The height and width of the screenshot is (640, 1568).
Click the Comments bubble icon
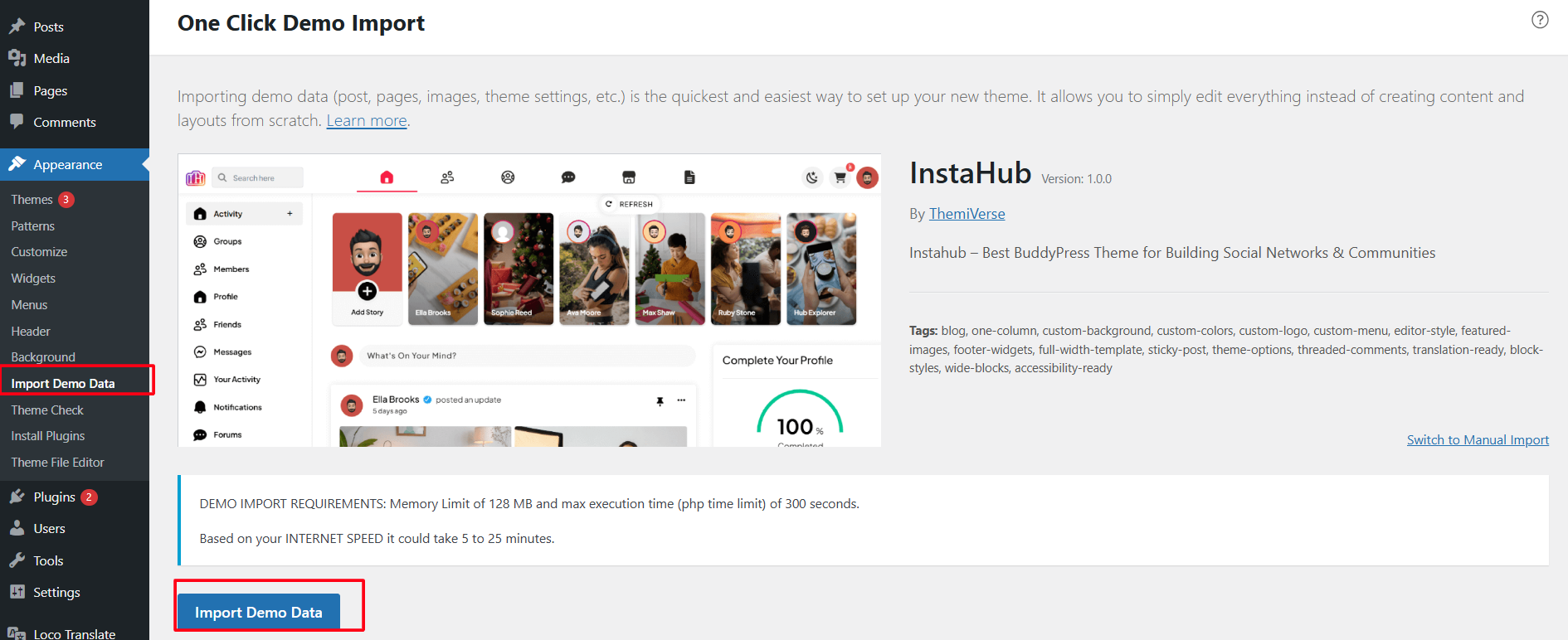(x=17, y=122)
